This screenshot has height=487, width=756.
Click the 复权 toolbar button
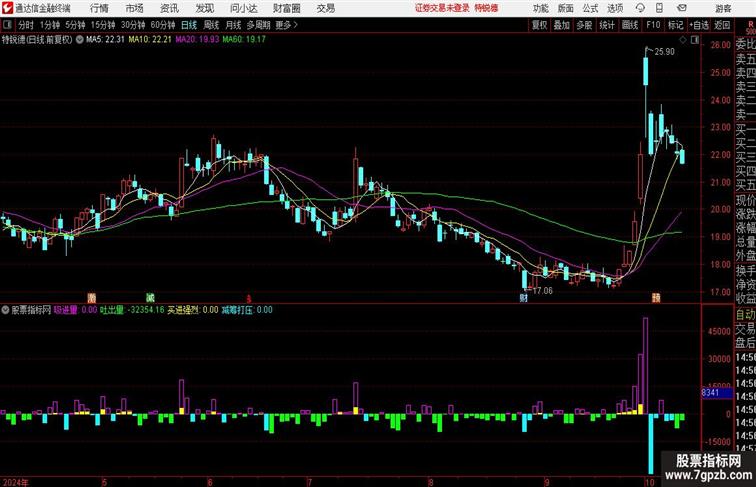click(x=540, y=25)
